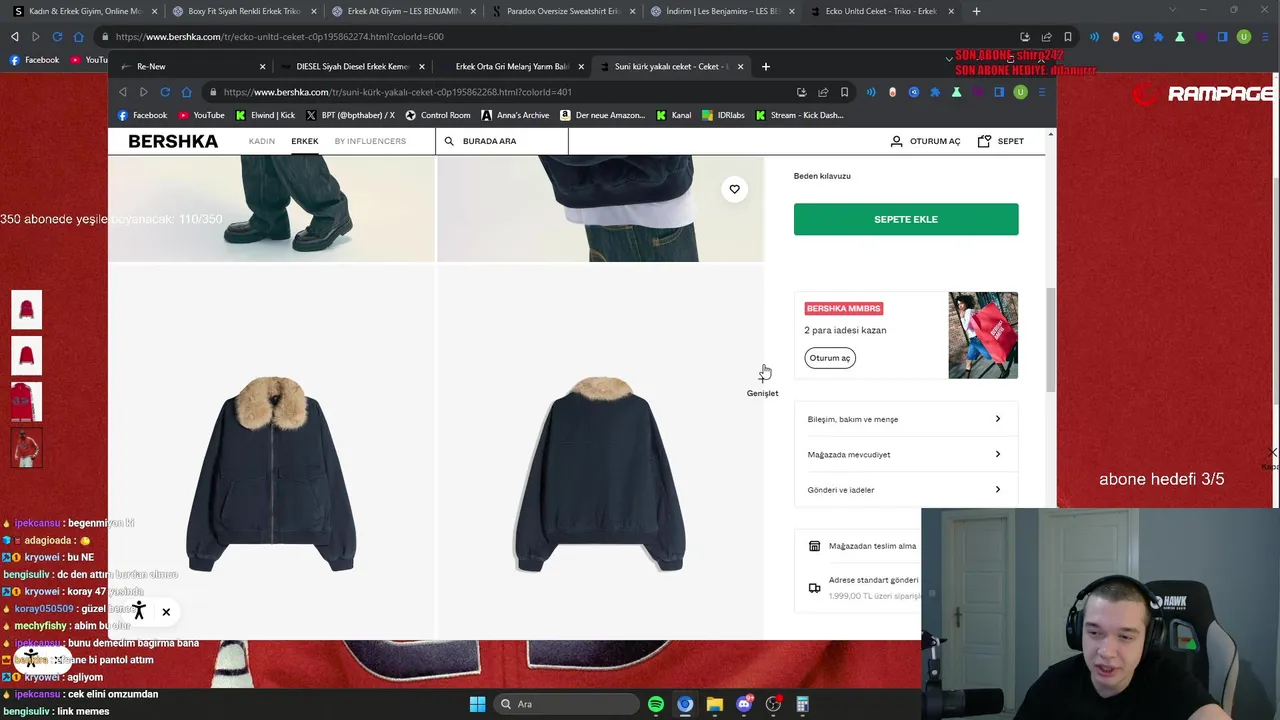Add the jacket to favorites with heart icon
The height and width of the screenshot is (720, 1280).
734,189
